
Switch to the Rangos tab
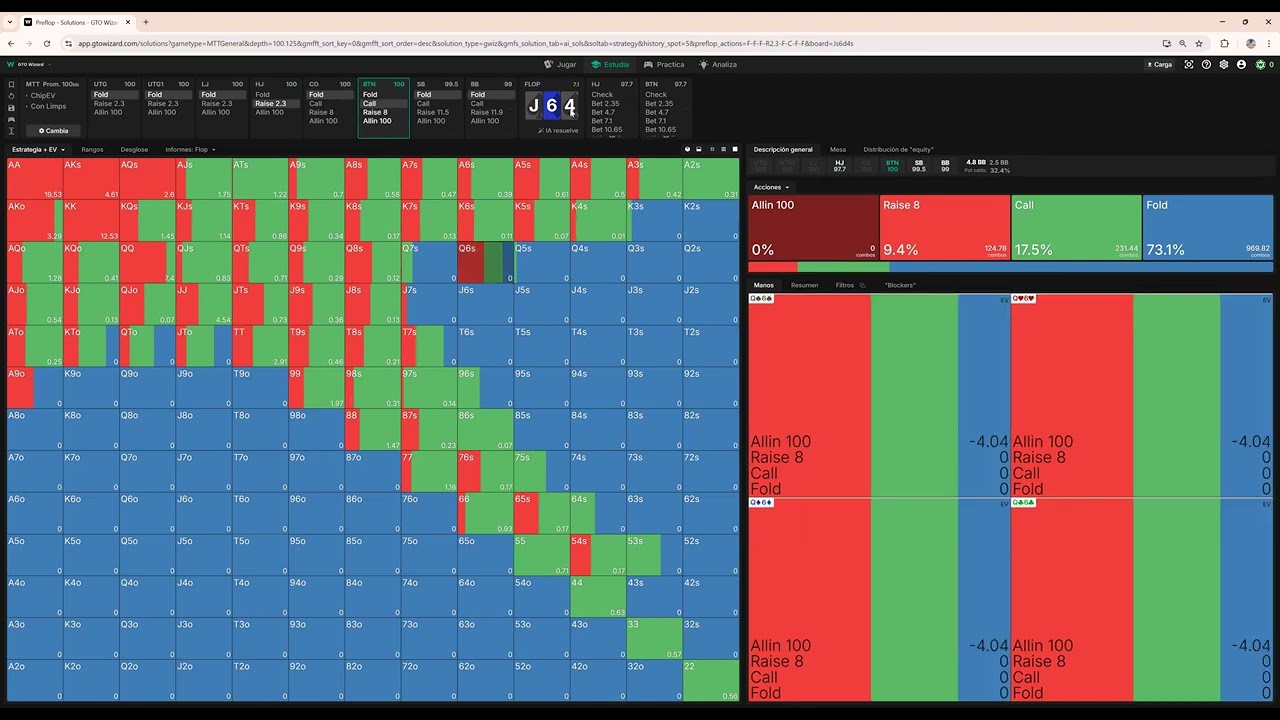pyautogui.click(x=92, y=149)
